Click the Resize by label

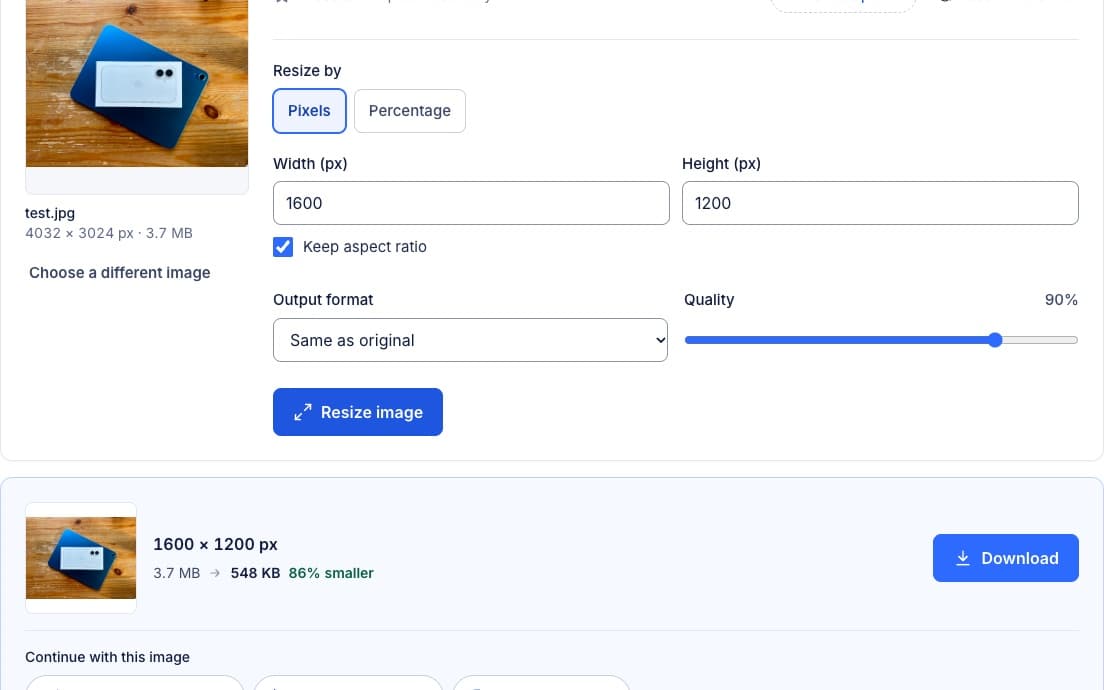click(x=307, y=70)
